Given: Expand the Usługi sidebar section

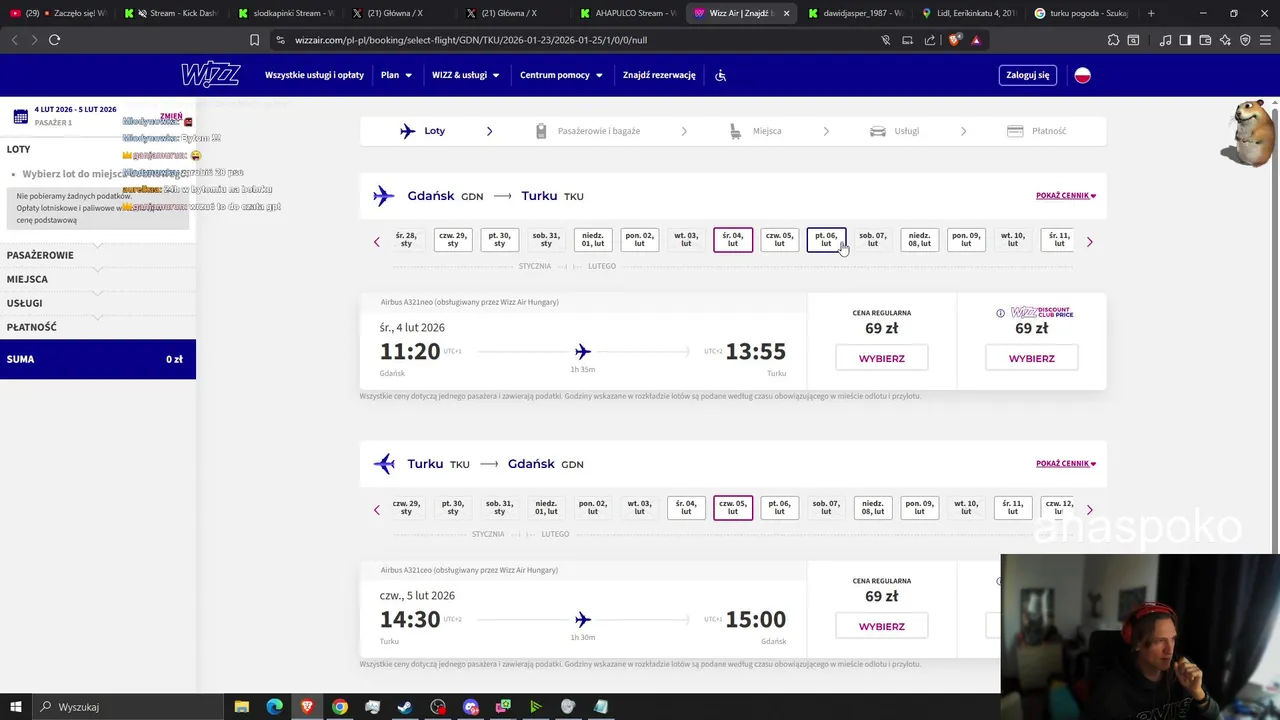Looking at the screenshot, I should point(98,303).
